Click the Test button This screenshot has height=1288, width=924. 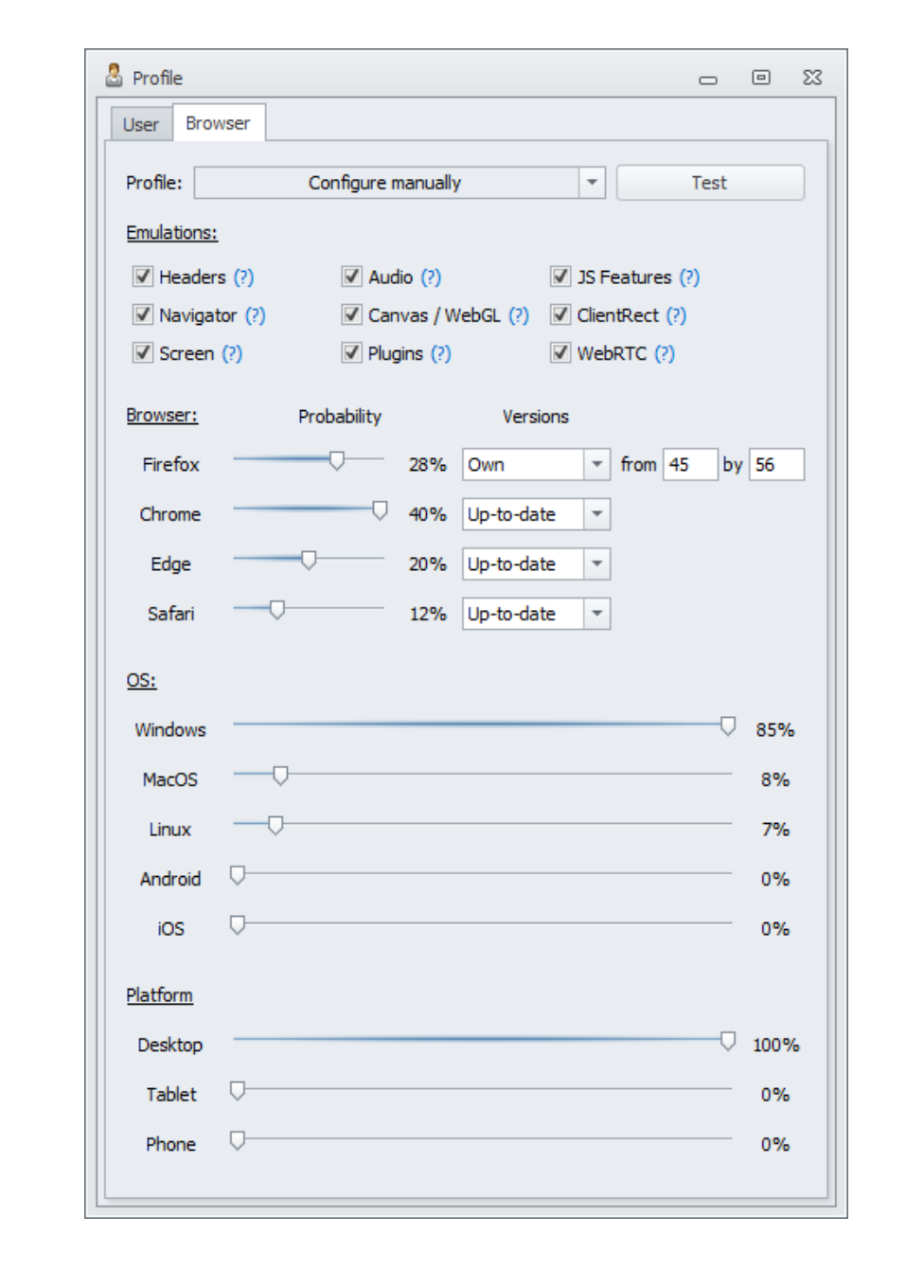[710, 183]
